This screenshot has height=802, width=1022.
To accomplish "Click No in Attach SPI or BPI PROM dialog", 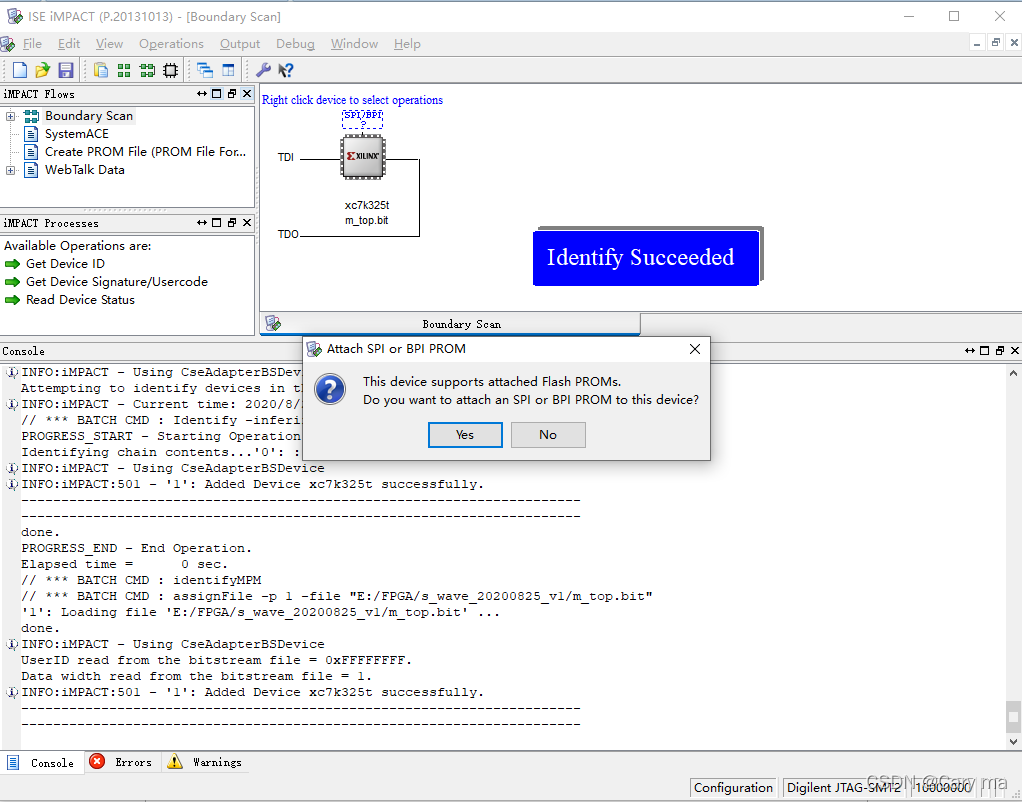I will [x=548, y=435].
